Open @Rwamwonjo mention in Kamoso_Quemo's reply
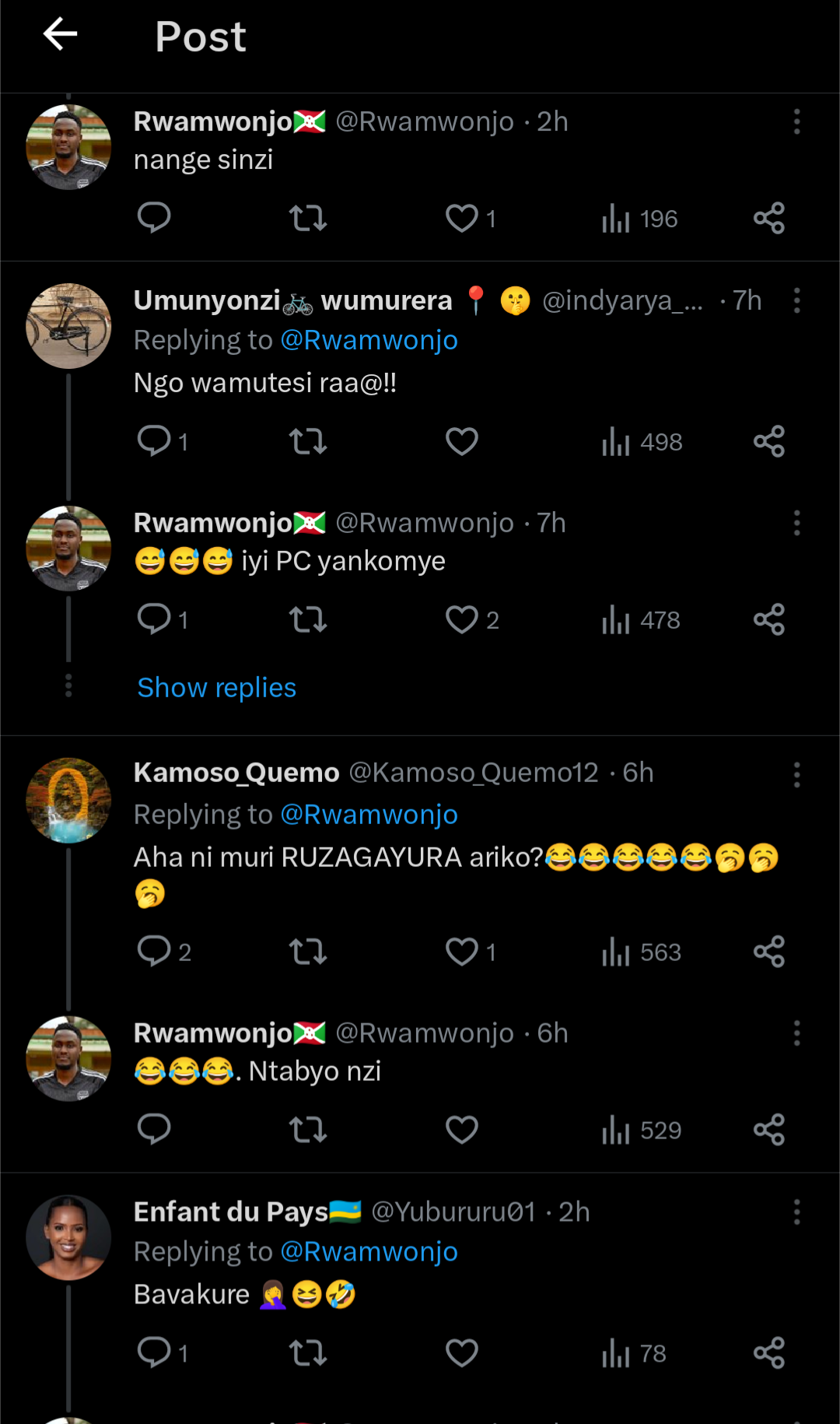This screenshot has width=840, height=1424. [x=369, y=815]
